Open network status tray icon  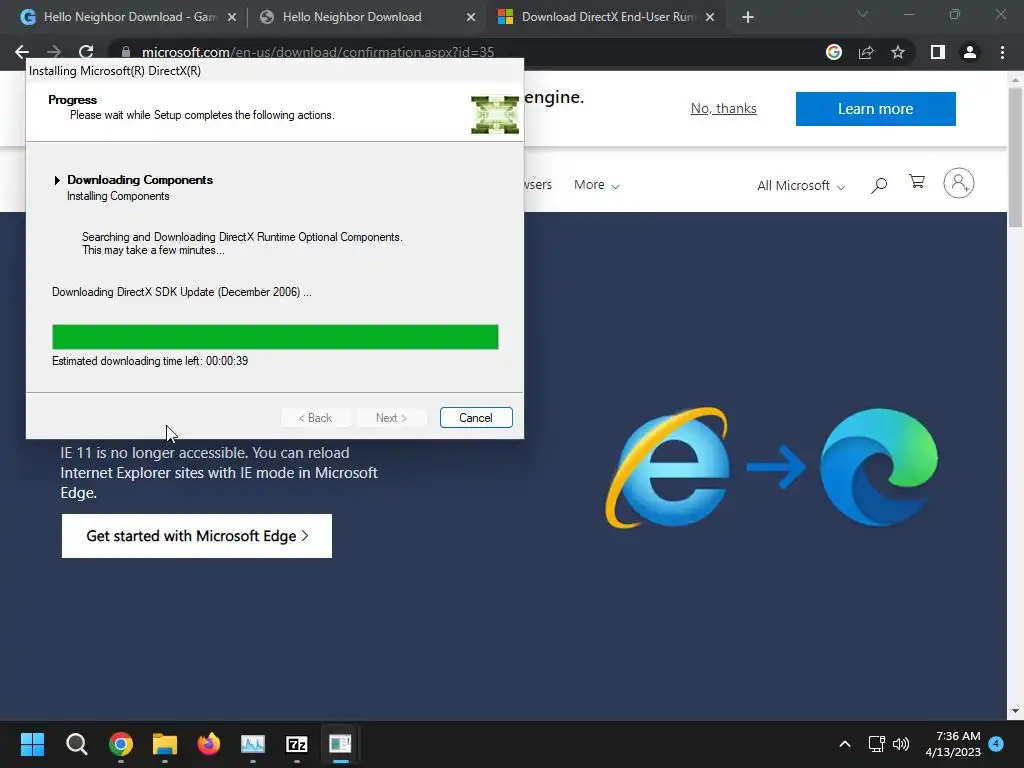click(876, 744)
